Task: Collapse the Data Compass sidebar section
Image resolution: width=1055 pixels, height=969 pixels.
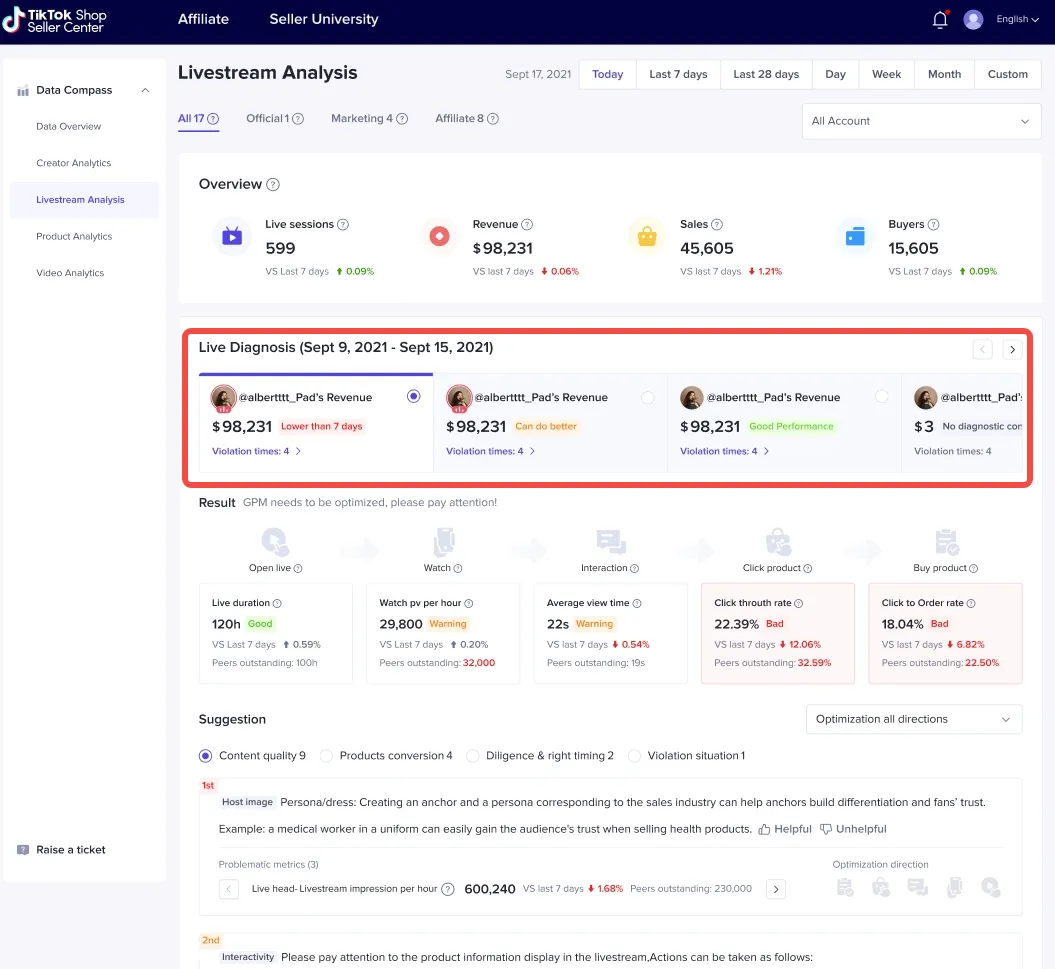Action: tap(145, 90)
